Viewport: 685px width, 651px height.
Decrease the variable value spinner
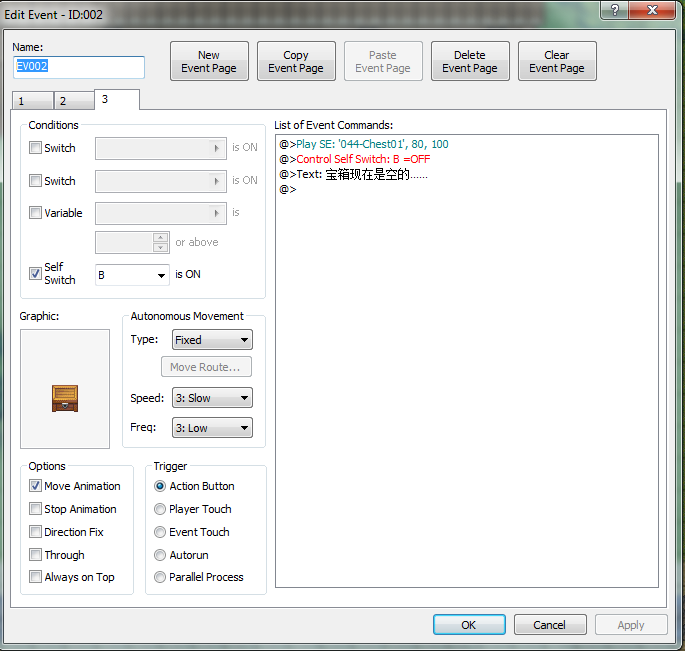(161, 248)
